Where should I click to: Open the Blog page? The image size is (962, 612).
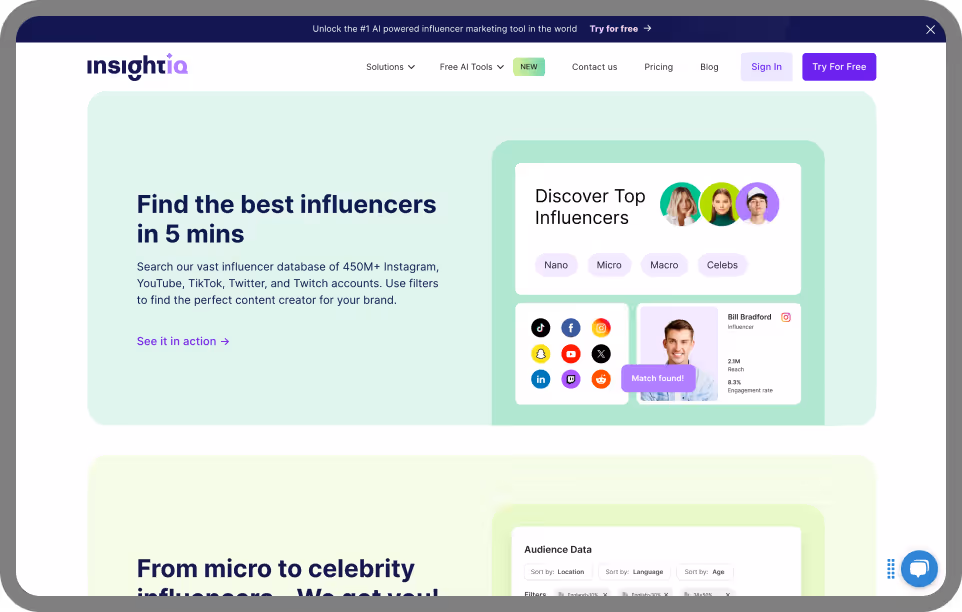(709, 67)
